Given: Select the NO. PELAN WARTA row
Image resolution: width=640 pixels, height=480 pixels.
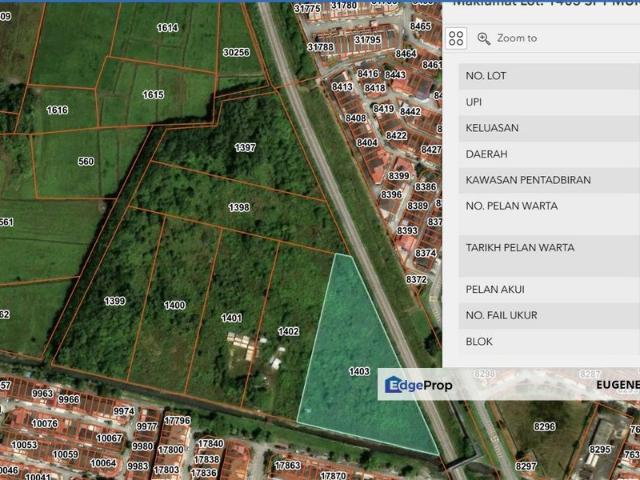Looking at the screenshot, I should point(549,214).
